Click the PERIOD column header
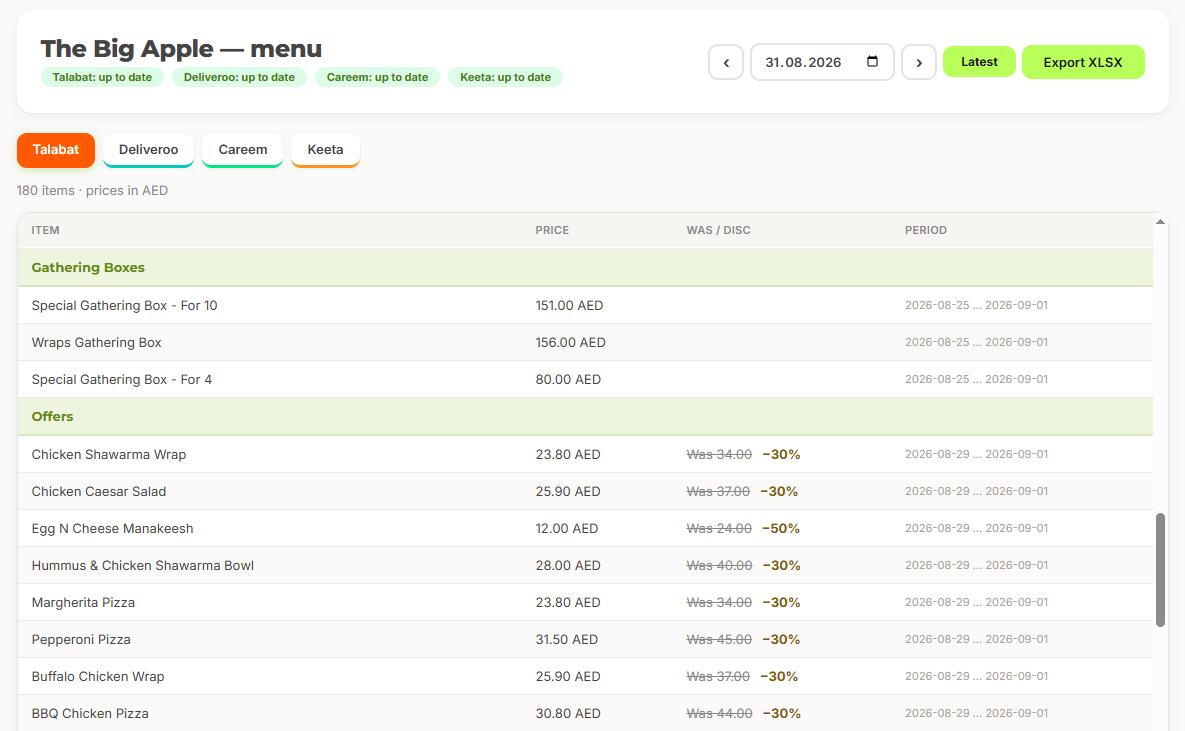 [x=926, y=230]
